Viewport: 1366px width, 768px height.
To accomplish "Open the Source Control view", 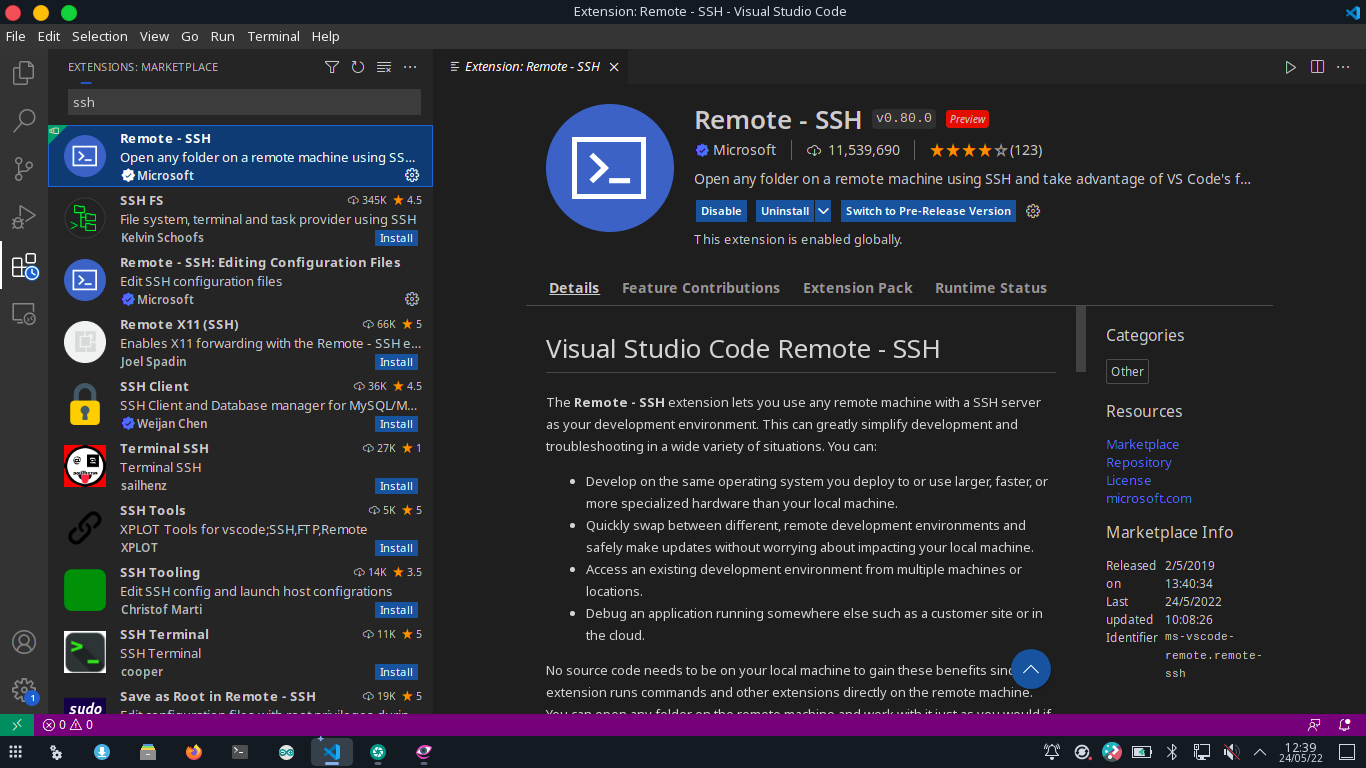I will click(24, 169).
